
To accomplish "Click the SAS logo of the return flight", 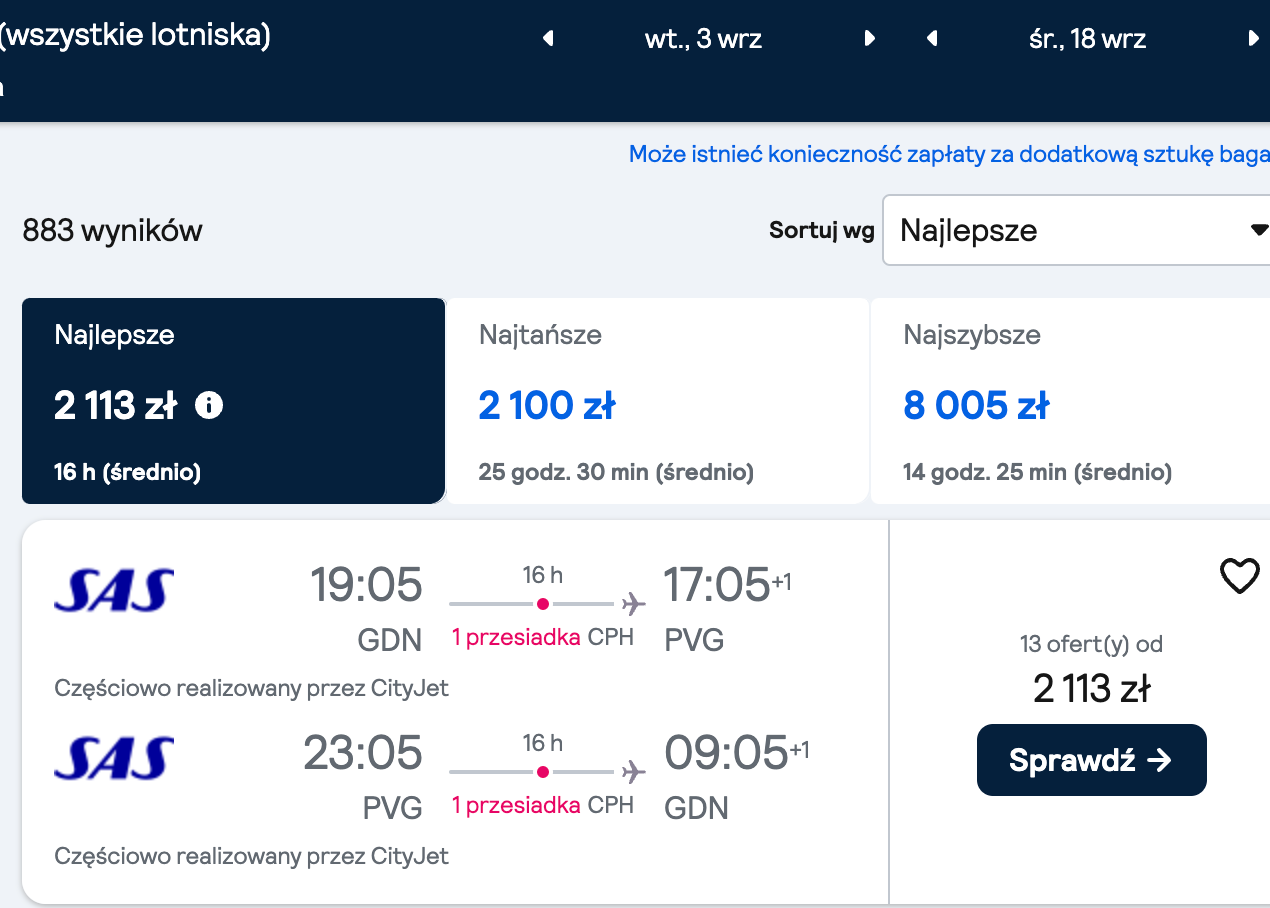I will pyautogui.click(x=114, y=756).
